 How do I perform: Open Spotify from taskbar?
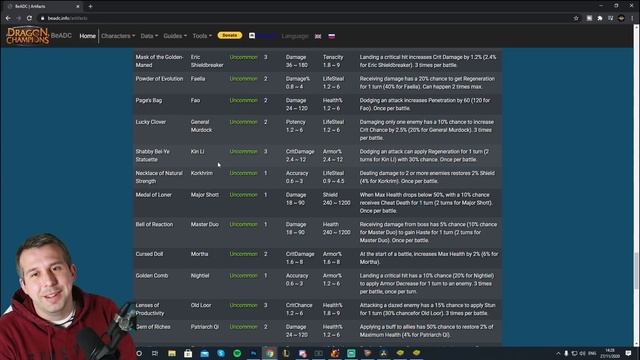tap(237, 353)
